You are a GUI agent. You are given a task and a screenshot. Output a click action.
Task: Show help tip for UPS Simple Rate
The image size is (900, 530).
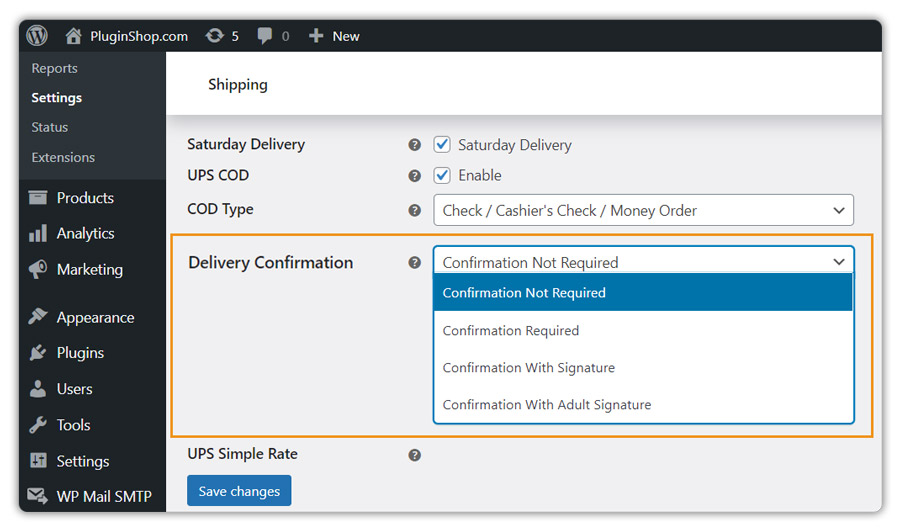point(414,455)
